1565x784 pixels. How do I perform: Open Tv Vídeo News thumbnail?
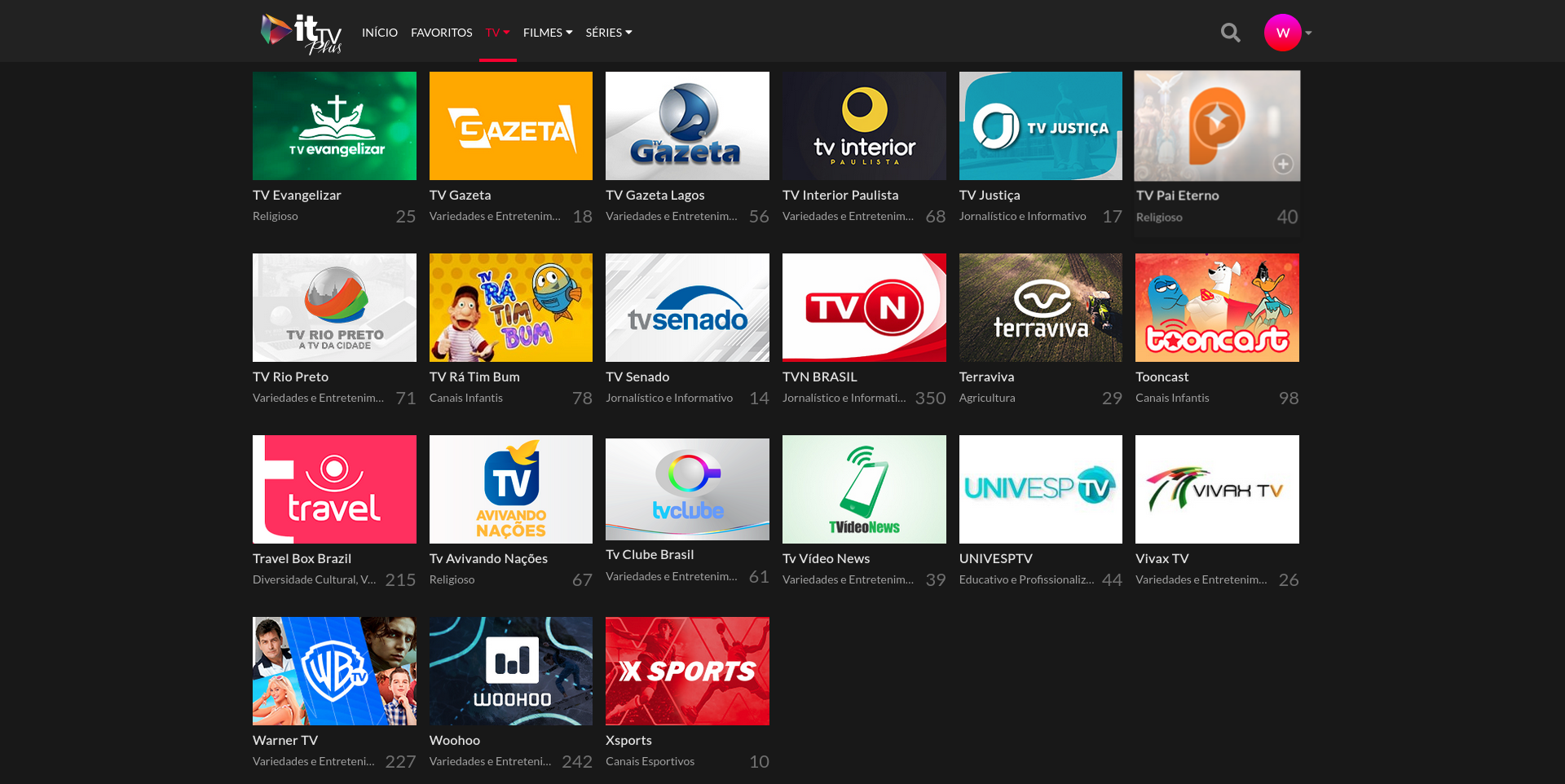864,489
